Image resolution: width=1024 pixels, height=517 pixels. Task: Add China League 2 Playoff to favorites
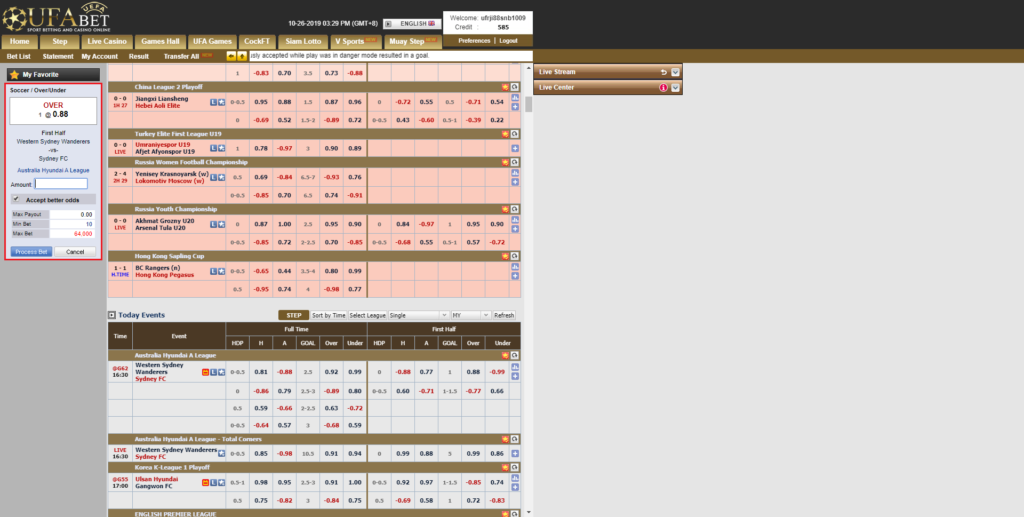pyautogui.click(x=505, y=87)
